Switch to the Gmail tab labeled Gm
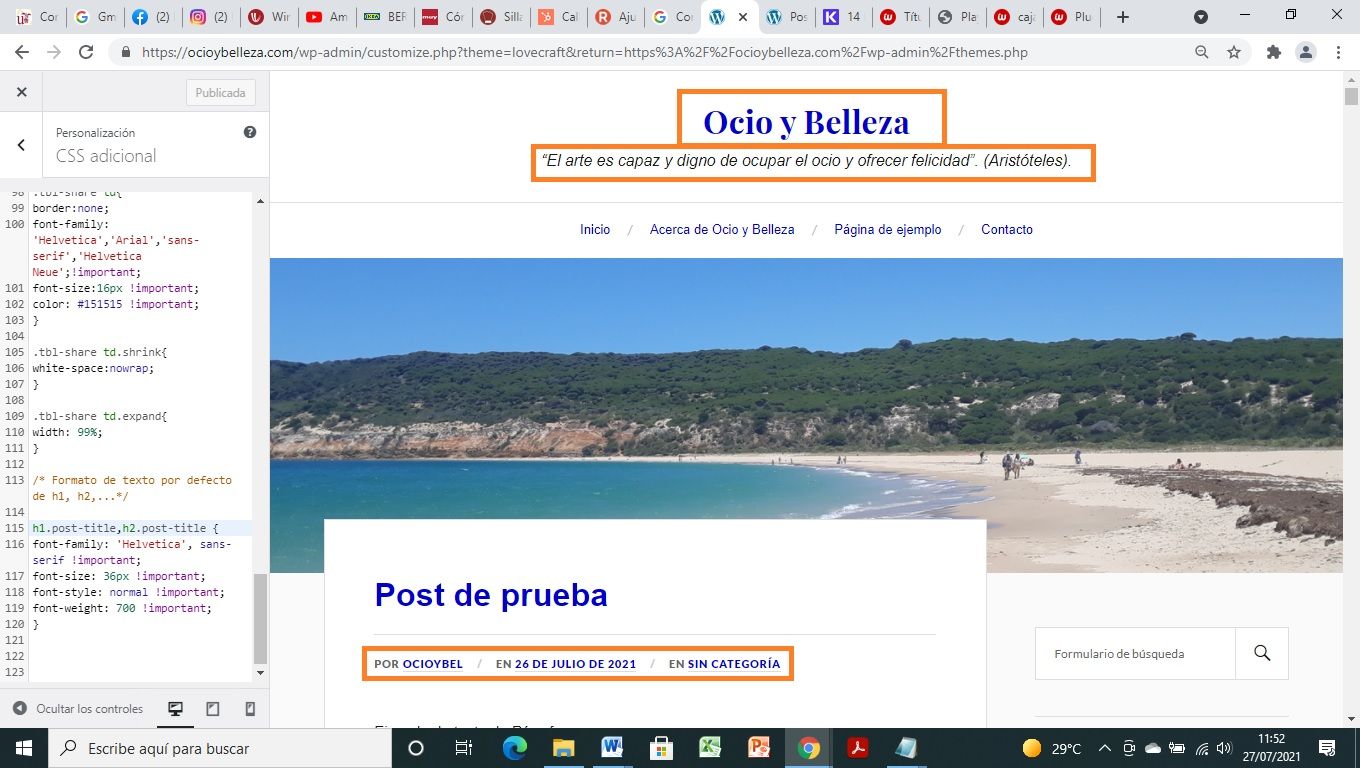This screenshot has height=768, width=1360. tap(95, 17)
